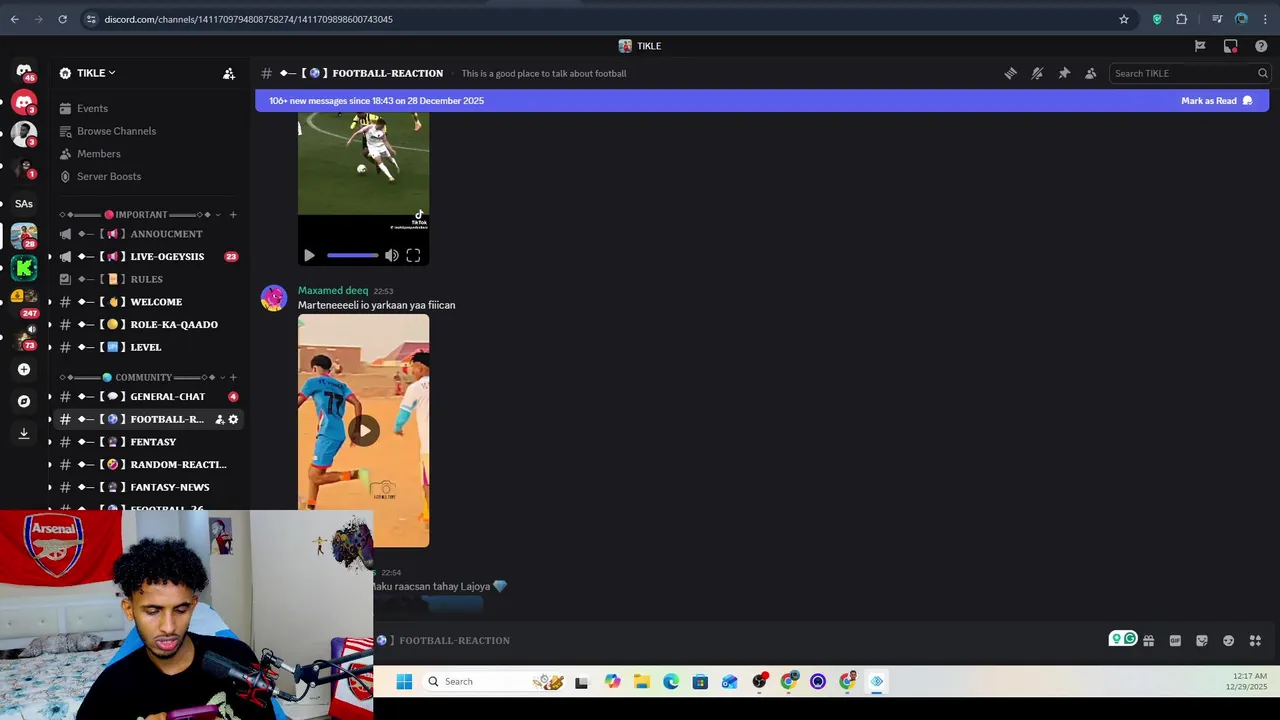Toggle the member list
The image size is (1280, 720).
(x=1091, y=73)
